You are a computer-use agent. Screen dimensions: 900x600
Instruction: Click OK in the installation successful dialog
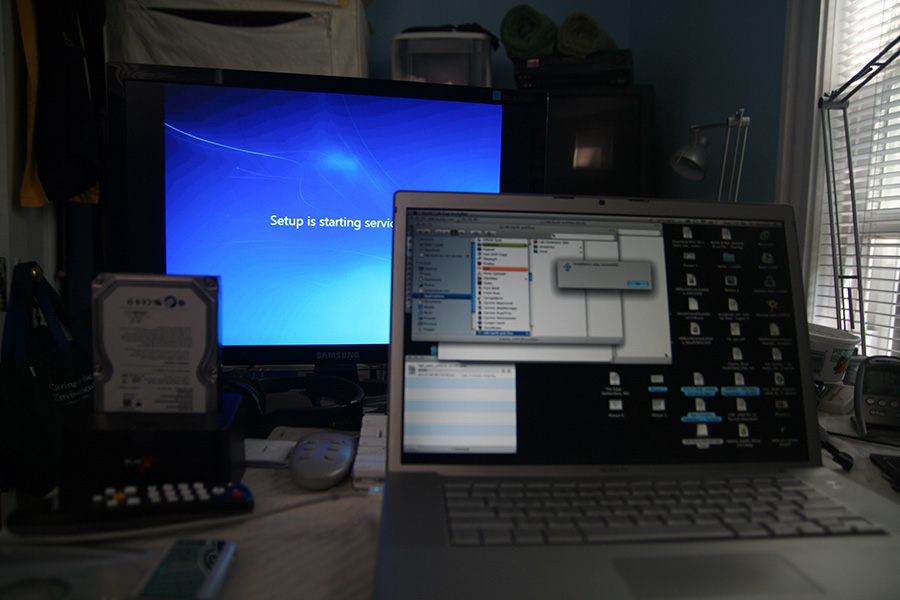click(x=636, y=283)
